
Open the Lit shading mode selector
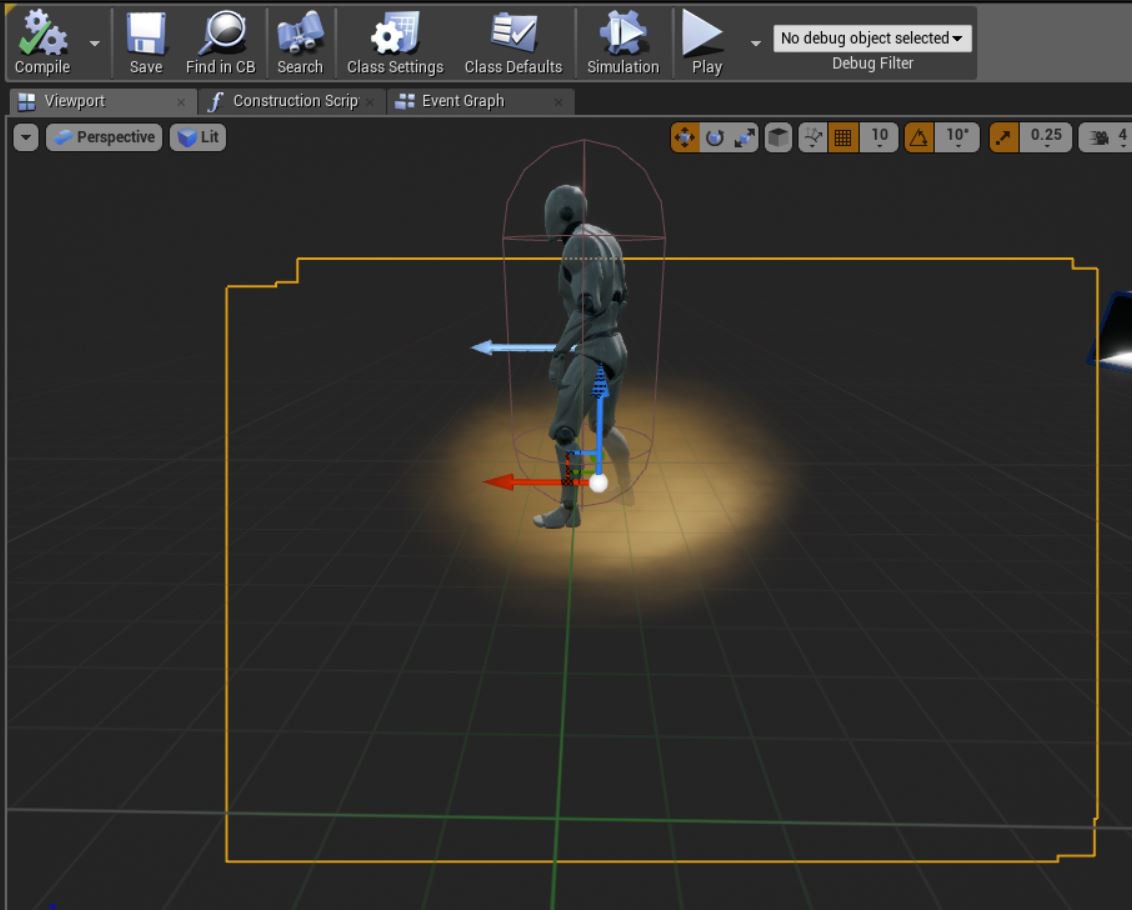click(x=197, y=137)
